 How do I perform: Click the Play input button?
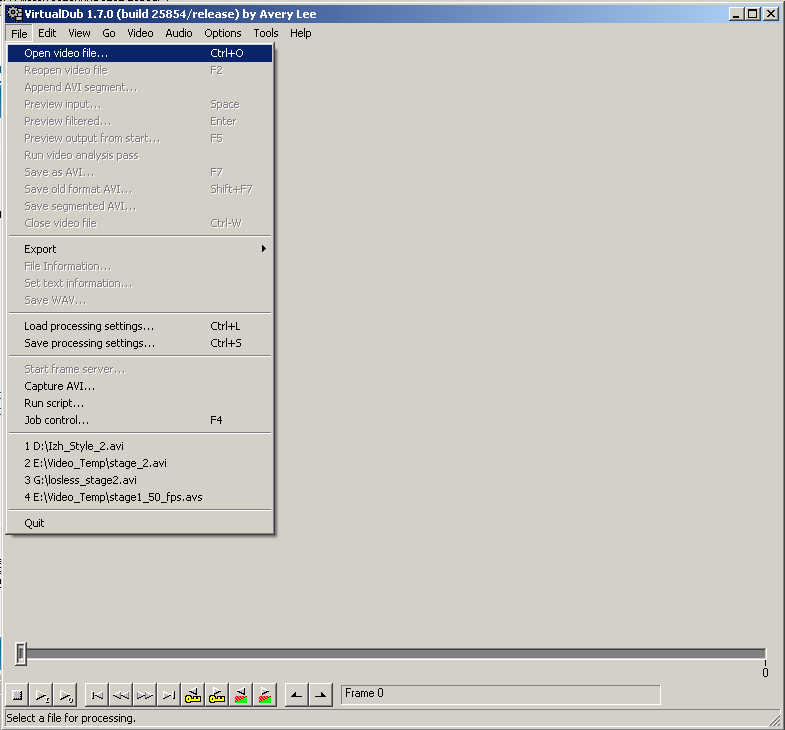pyautogui.click(x=42, y=695)
